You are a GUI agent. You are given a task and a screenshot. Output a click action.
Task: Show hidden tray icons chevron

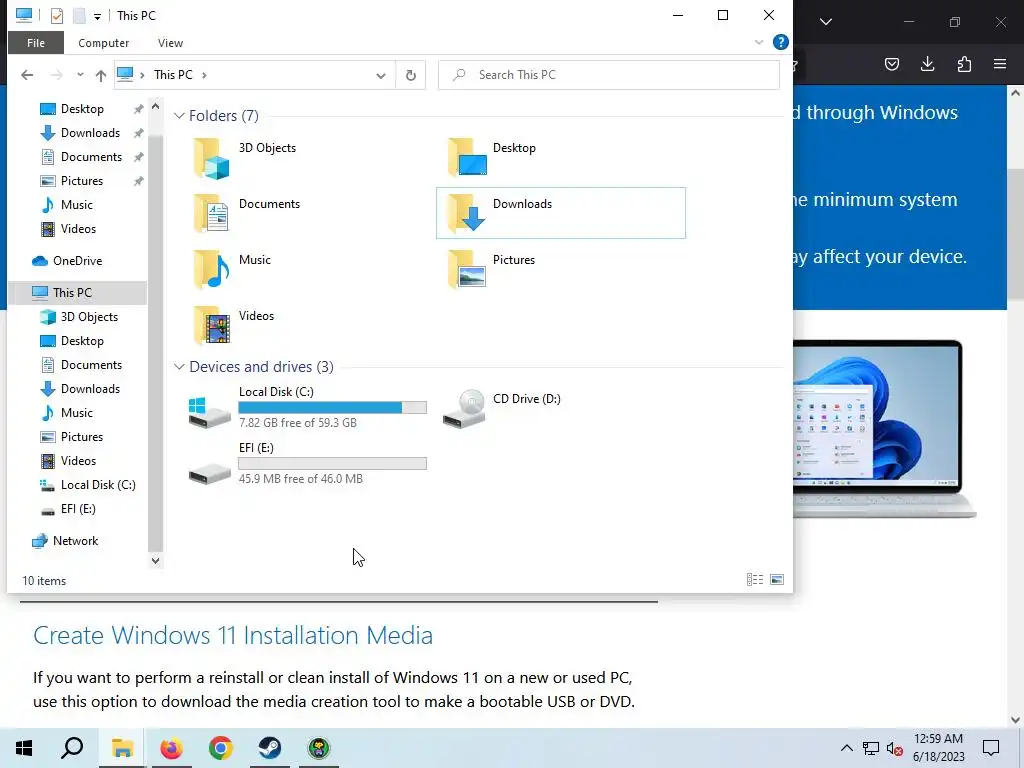tap(846, 748)
